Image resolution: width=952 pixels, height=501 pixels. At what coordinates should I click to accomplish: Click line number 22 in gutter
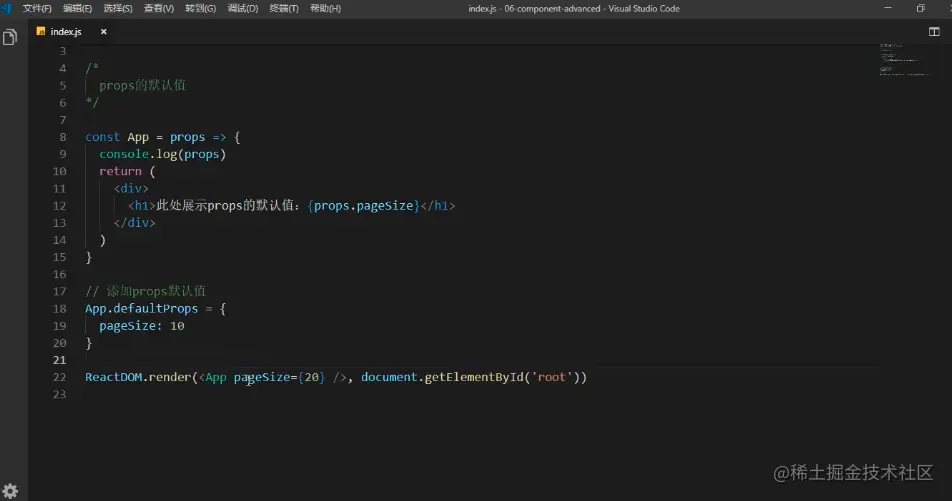tap(60, 377)
